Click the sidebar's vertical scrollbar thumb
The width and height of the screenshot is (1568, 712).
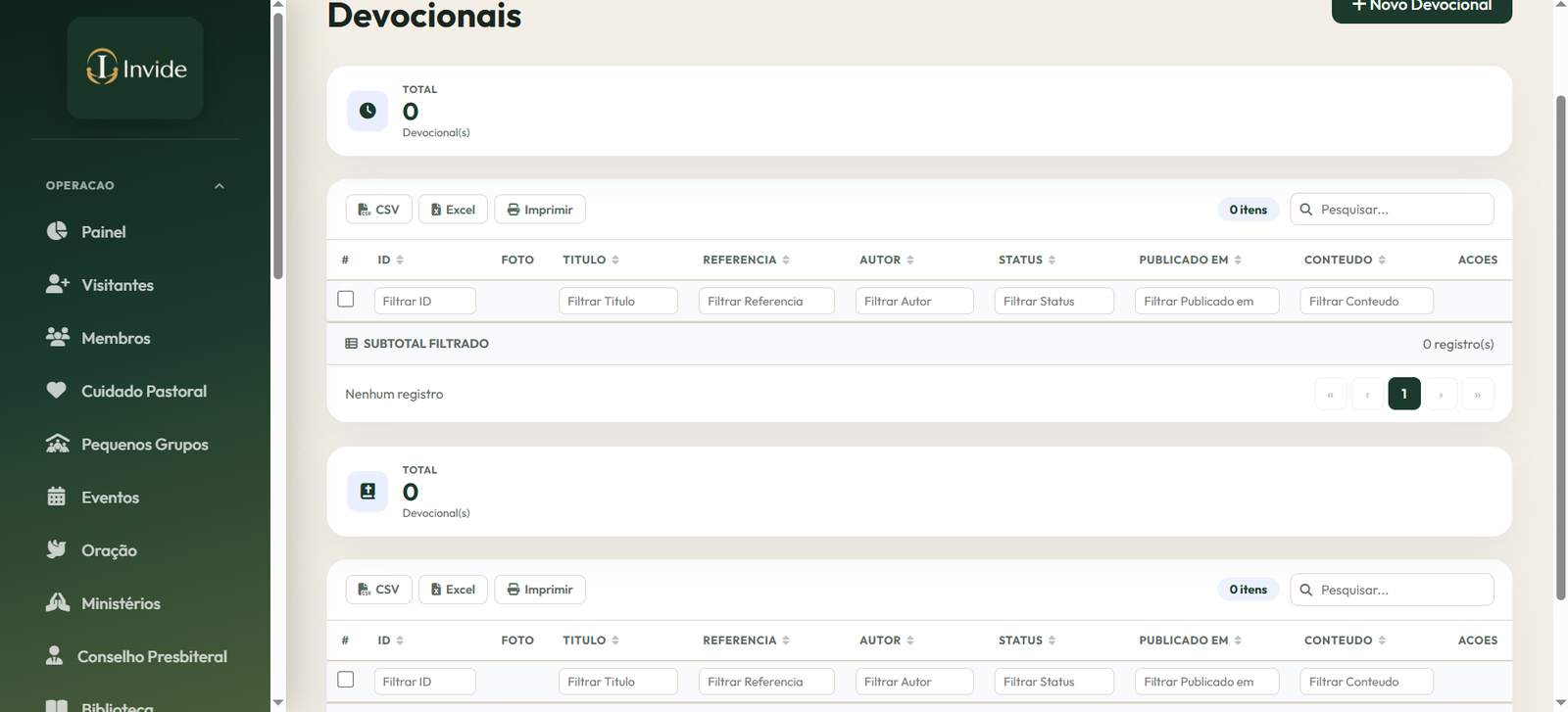pos(278,147)
